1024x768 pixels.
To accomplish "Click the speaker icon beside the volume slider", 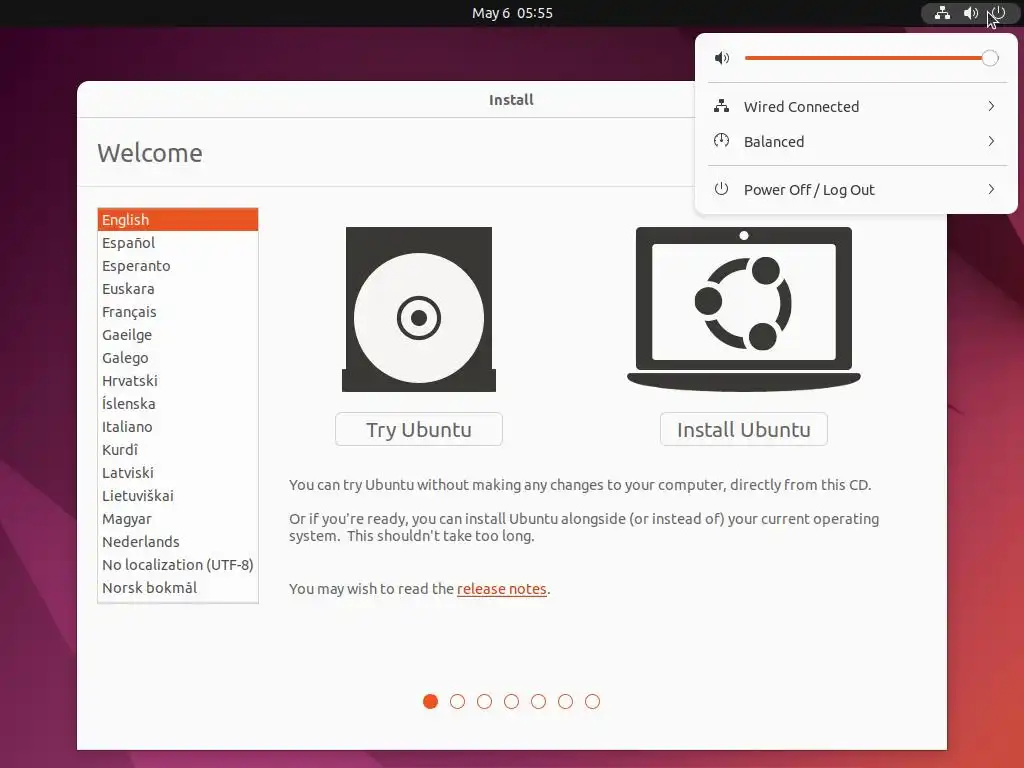I will [722, 58].
